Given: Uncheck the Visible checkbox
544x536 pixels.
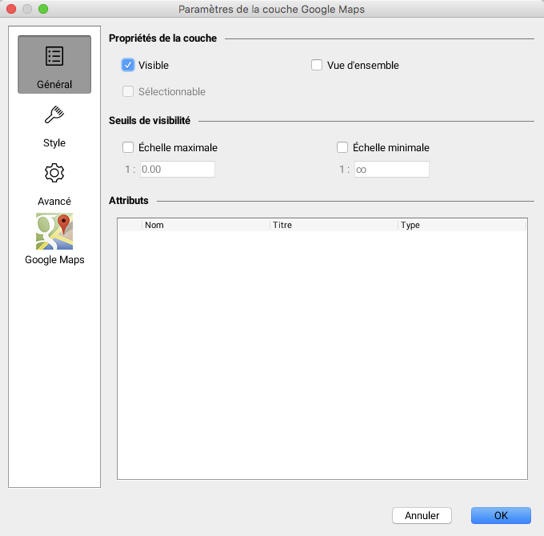Looking at the screenshot, I should [128, 65].
